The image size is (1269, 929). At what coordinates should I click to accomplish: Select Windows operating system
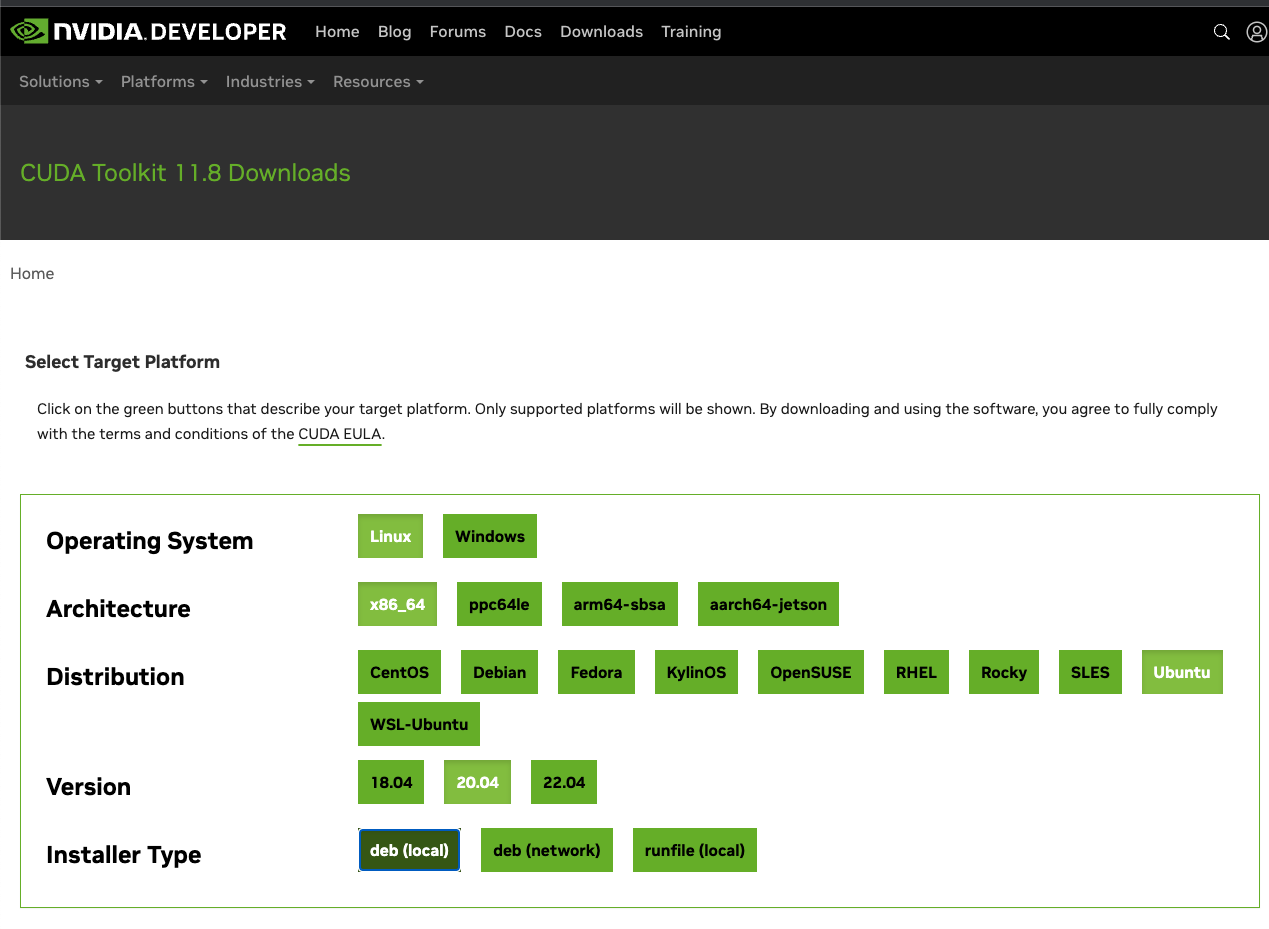click(490, 536)
